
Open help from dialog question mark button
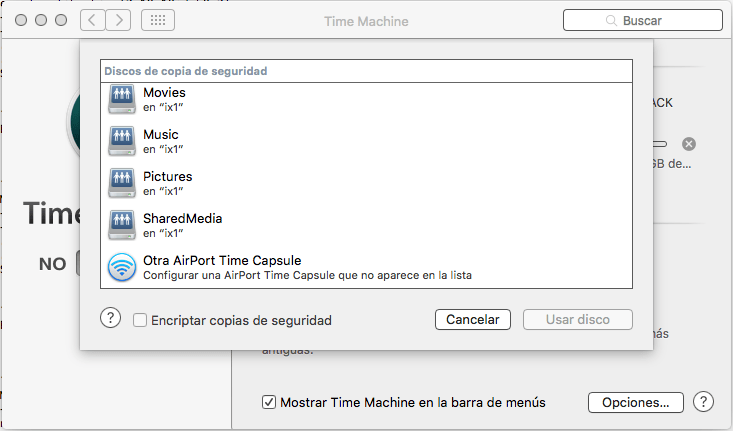coord(110,319)
